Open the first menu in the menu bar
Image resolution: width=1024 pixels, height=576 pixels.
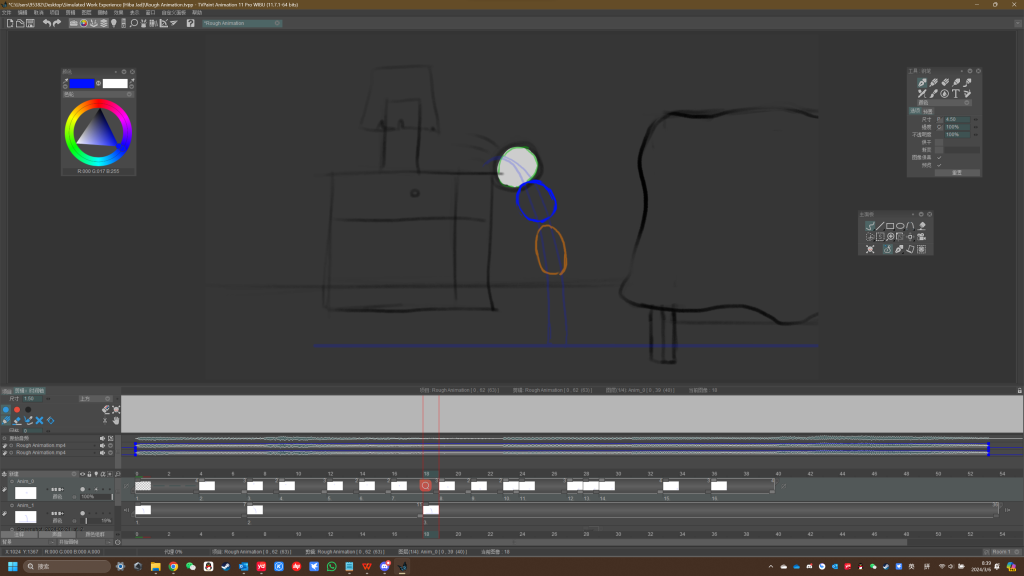7,13
